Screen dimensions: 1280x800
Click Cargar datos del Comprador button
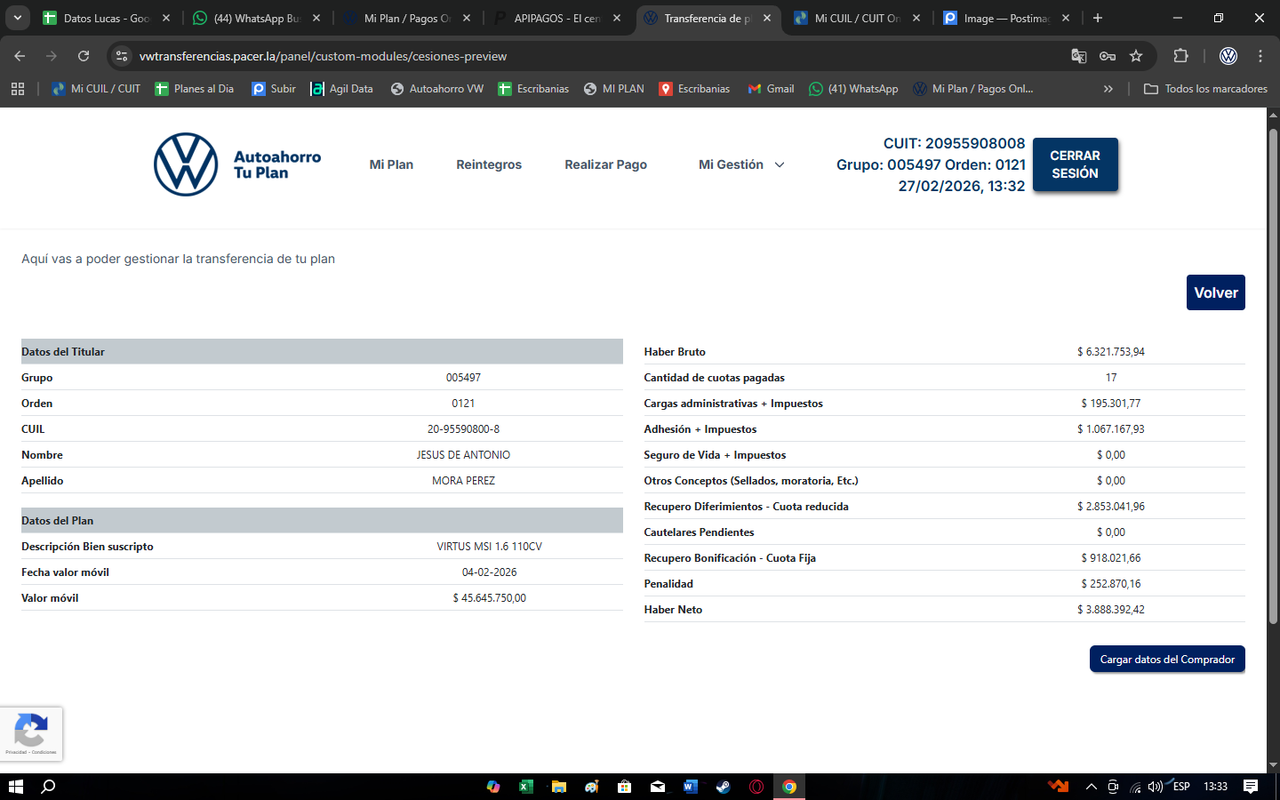(x=1167, y=659)
